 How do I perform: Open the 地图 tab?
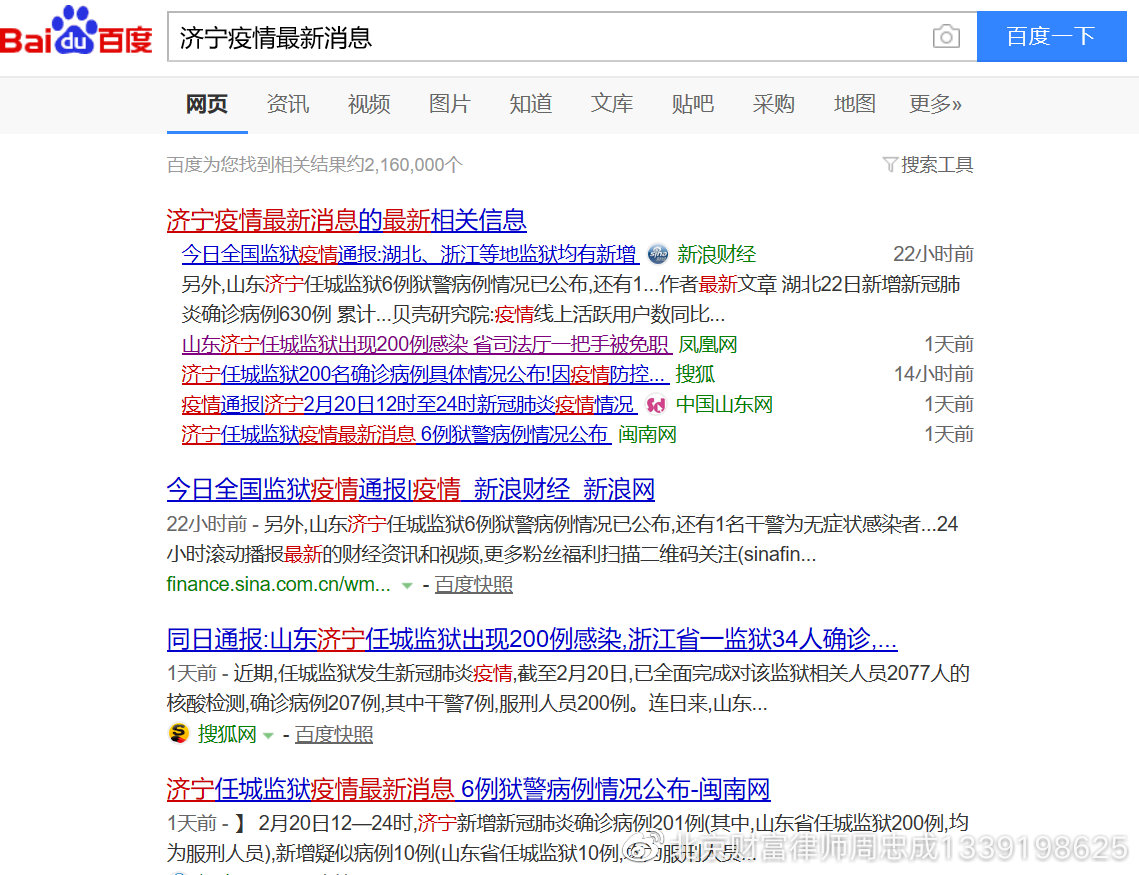pyautogui.click(x=854, y=104)
